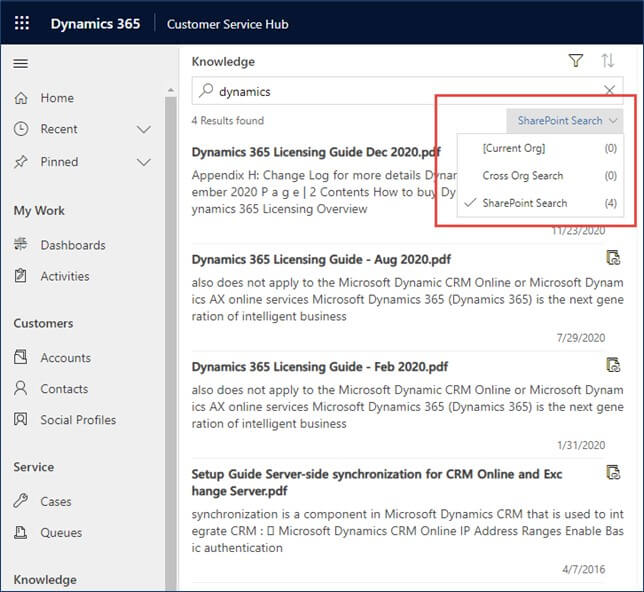Screen dimensions: 644x592
Task: Clear the search with the X icon
Action: click(x=610, y=90)
